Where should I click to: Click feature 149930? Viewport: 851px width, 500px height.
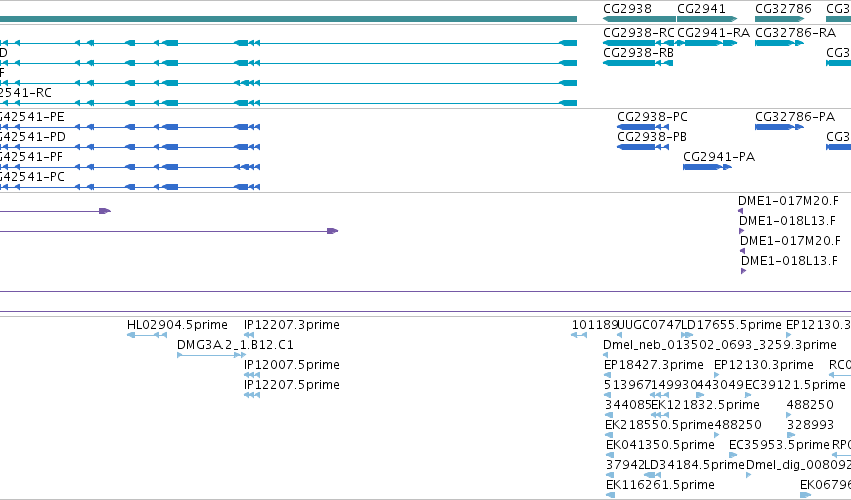(674, 385)
